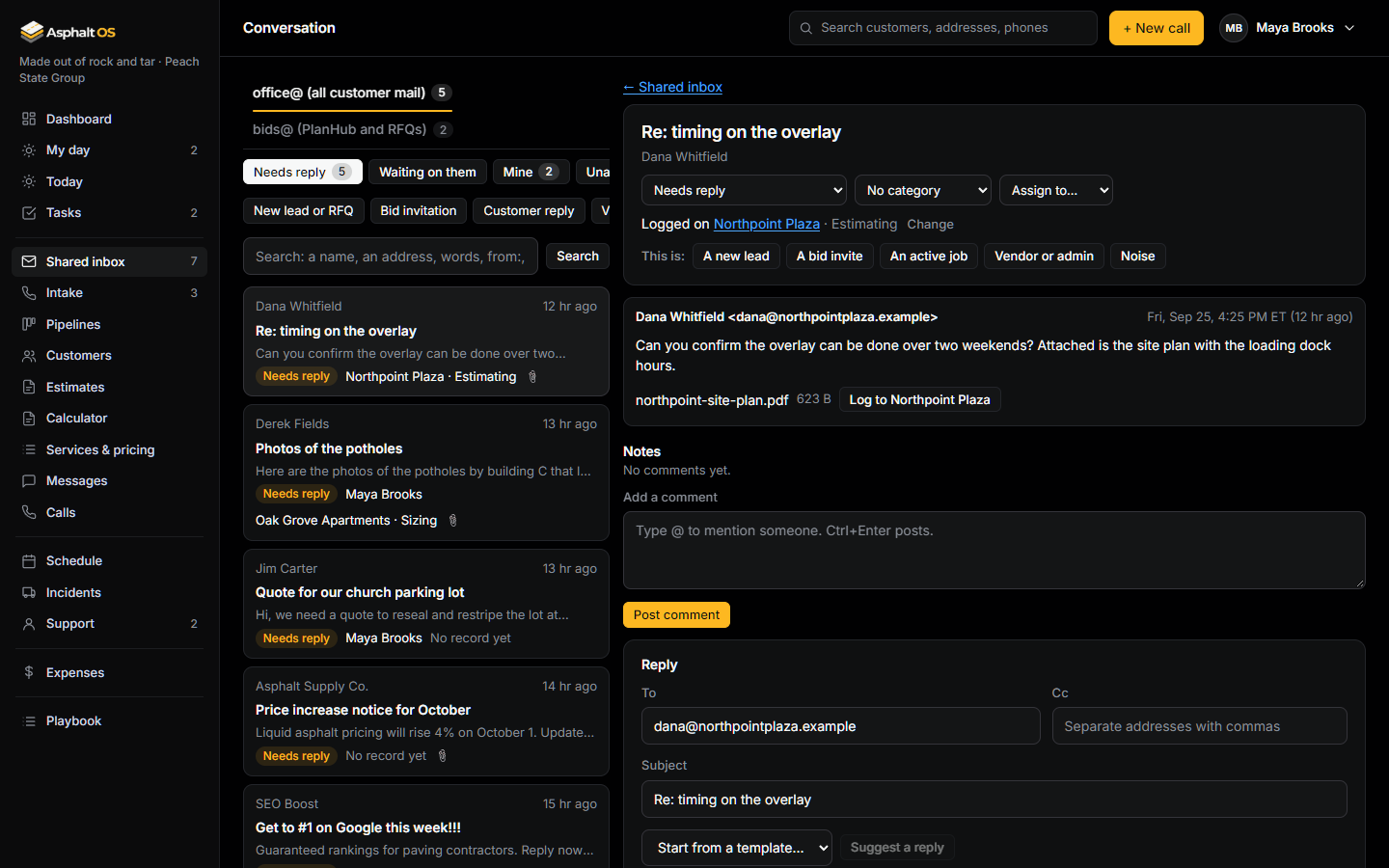Click the + New call button
Image resolution: width=1389 pixels, height=868 pixels.
pyautogui.click(x=1157, y=28)
